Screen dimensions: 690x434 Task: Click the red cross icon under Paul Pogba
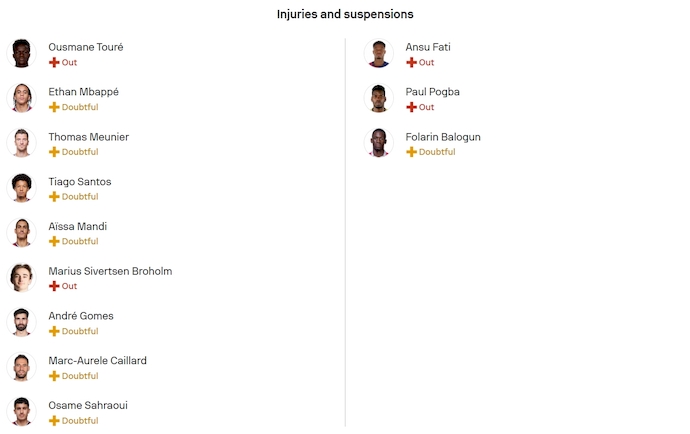coord(412,107)
